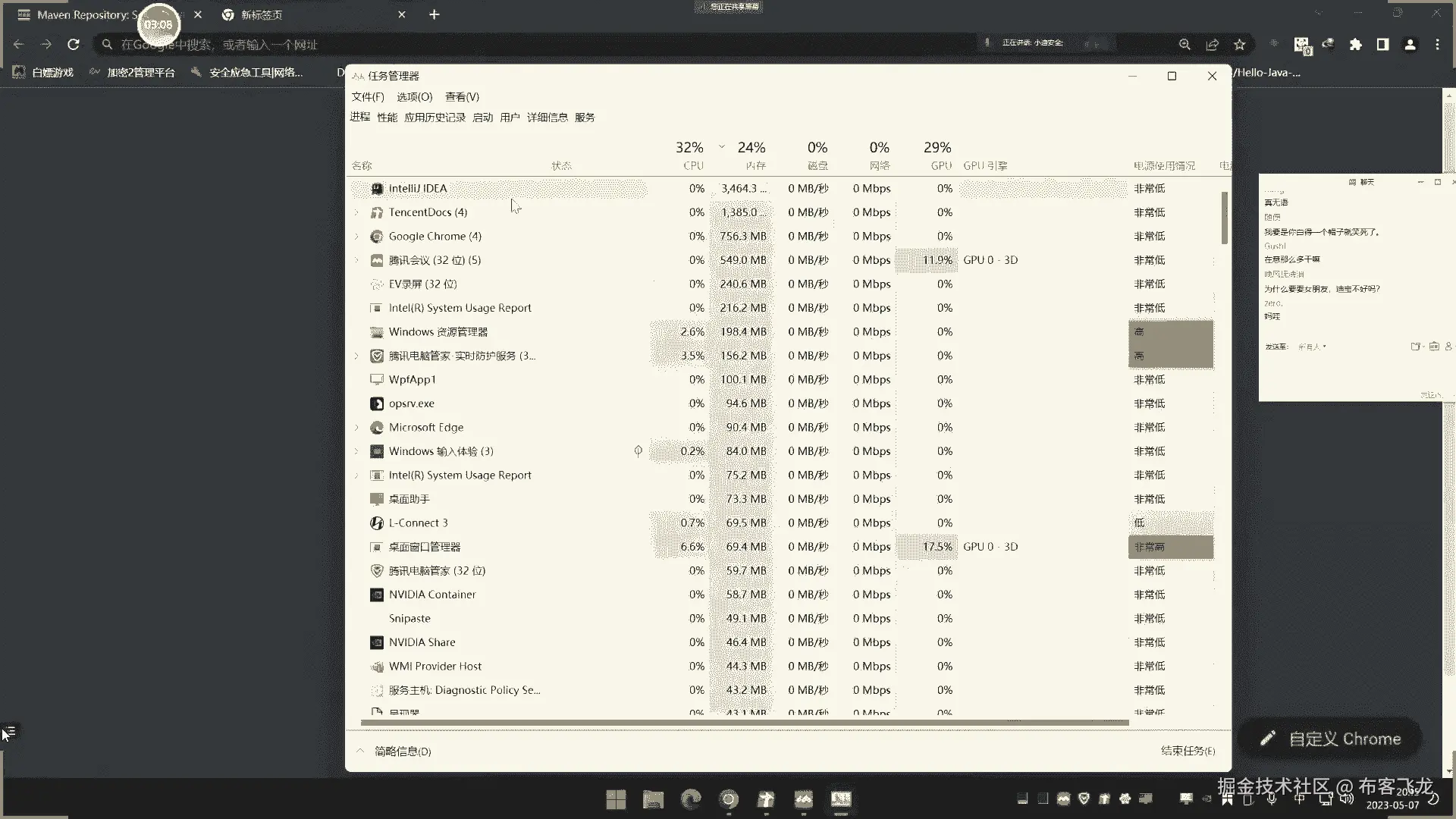1456x819 pixels.
Task: Click the Google Chrome process icon
Action: click(377, 237)
